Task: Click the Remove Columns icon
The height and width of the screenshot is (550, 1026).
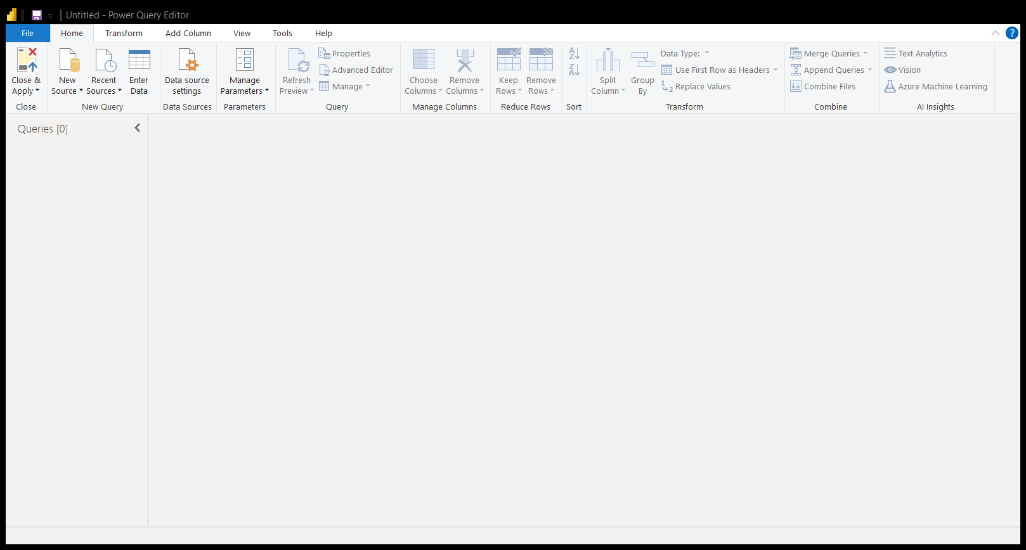Action: 465,60
